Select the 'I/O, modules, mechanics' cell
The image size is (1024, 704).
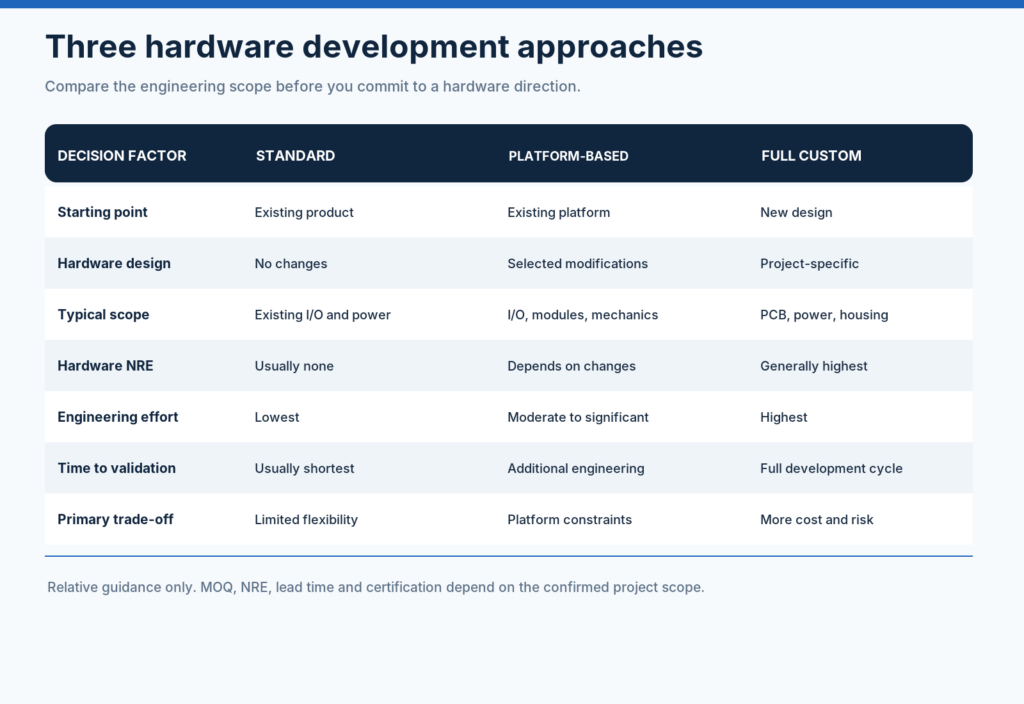pyautogui.click(x=583, y=314)
